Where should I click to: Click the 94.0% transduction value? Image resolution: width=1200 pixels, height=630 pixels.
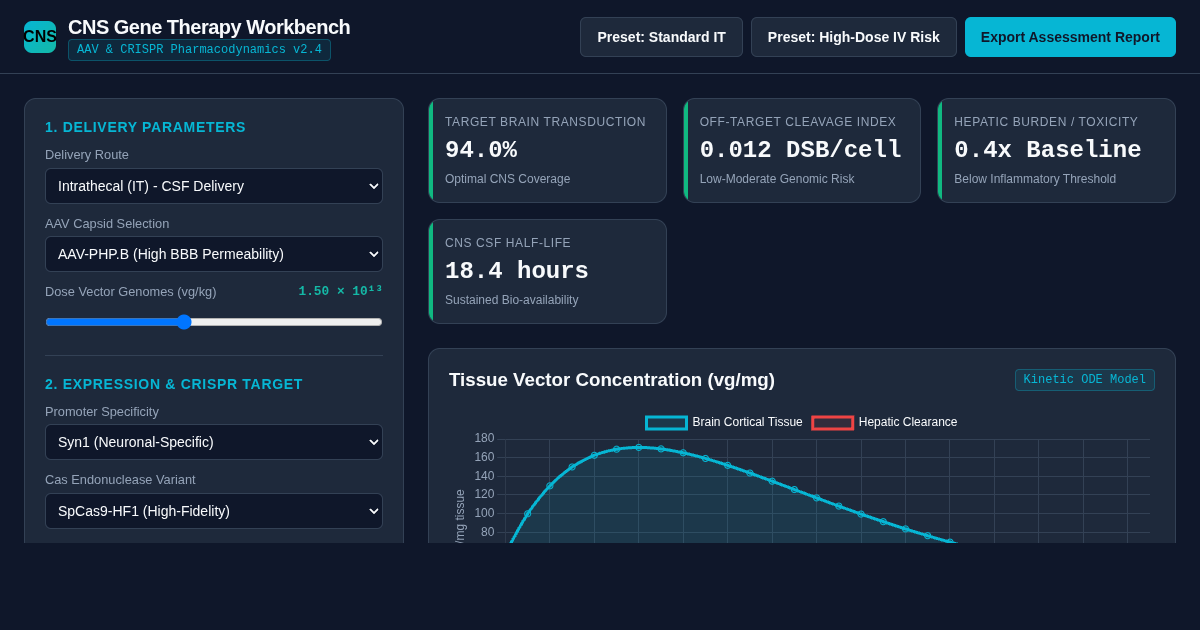481,150
